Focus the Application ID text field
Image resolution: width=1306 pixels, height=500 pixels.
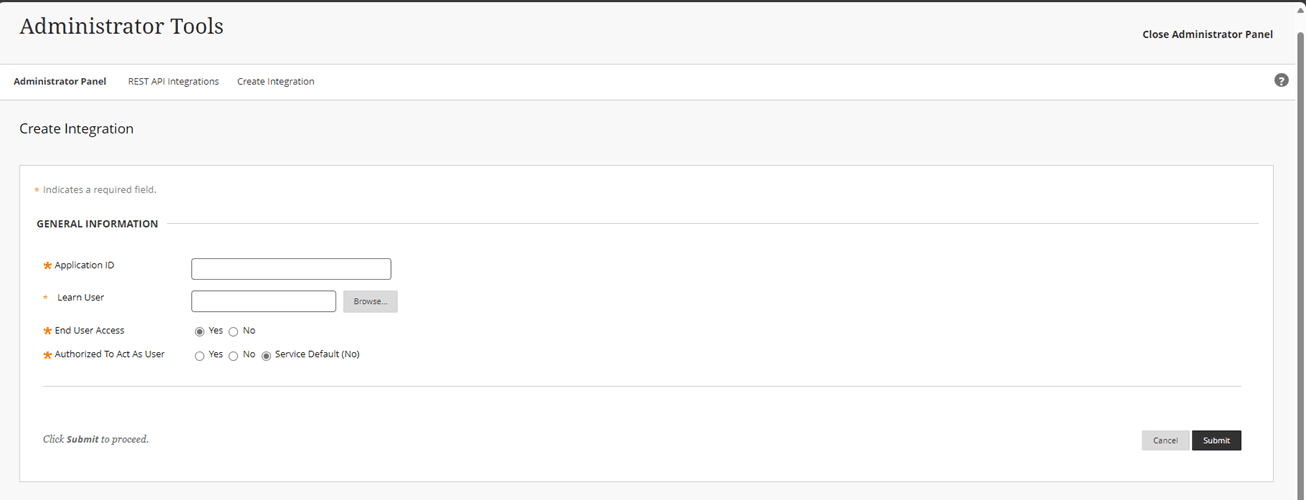291,269
